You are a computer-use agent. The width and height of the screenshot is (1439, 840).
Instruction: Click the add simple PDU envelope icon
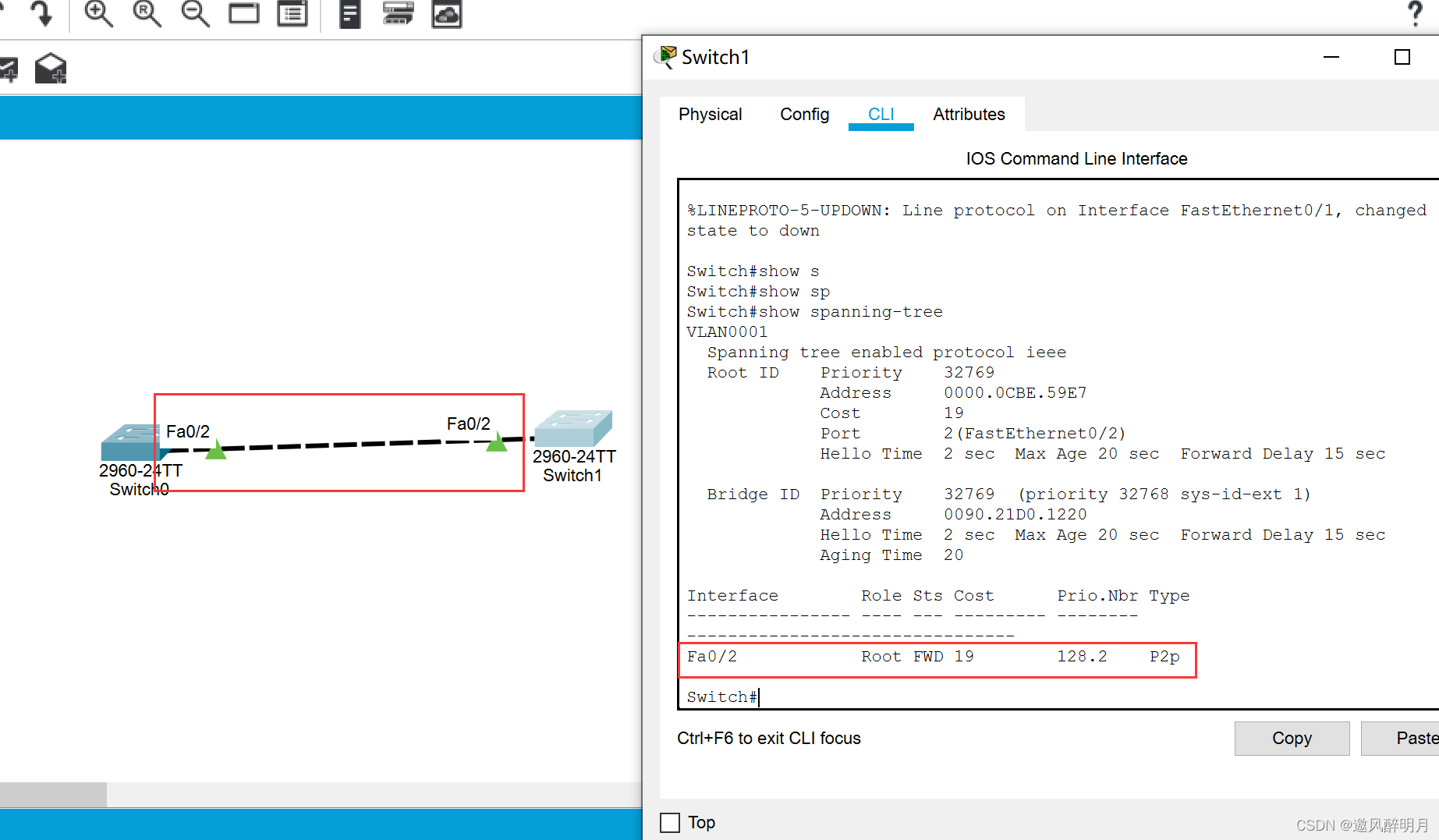click(x=9, y=69)
